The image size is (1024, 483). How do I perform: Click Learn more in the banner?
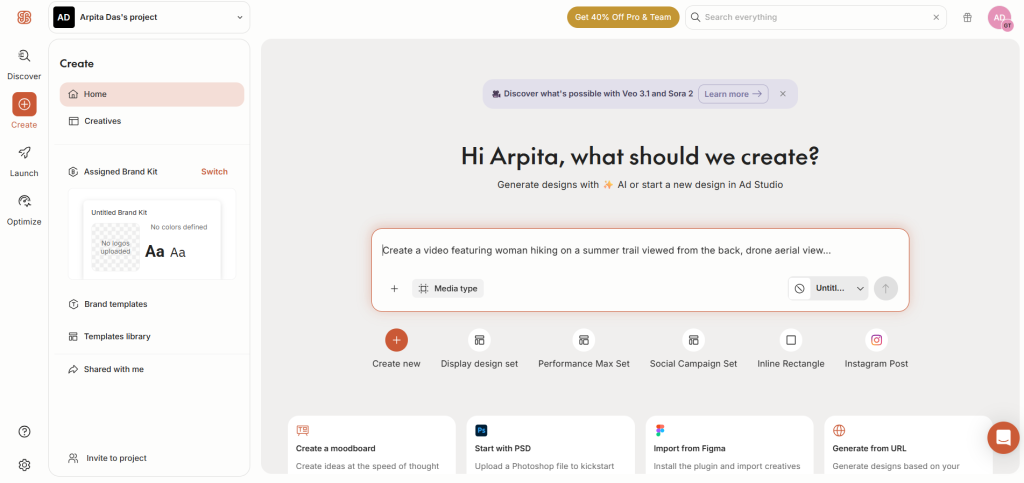coord(733,94)
